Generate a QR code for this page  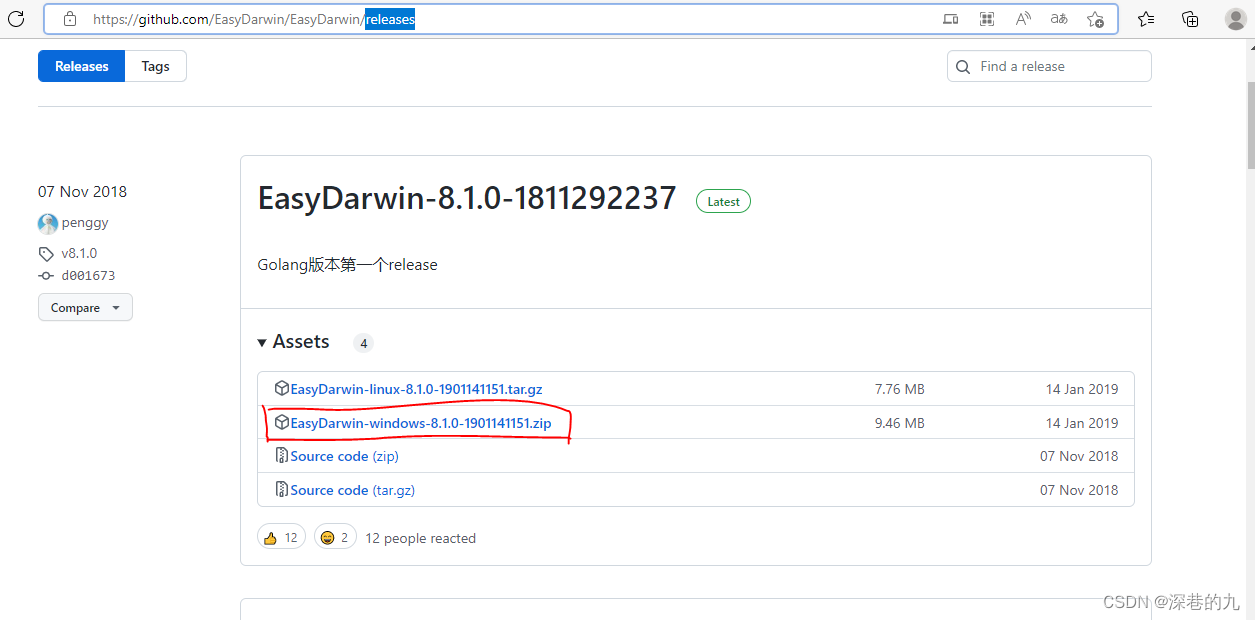pyautogui.click(x=986, y=18)
